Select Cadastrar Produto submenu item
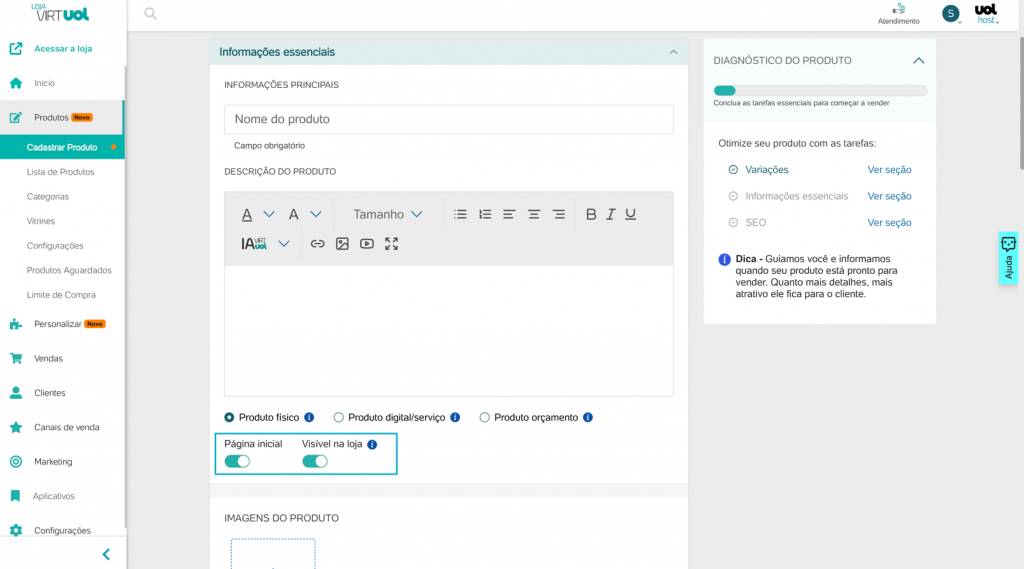Viewport: 1024px width, 569px height. [x=62, y=147]
